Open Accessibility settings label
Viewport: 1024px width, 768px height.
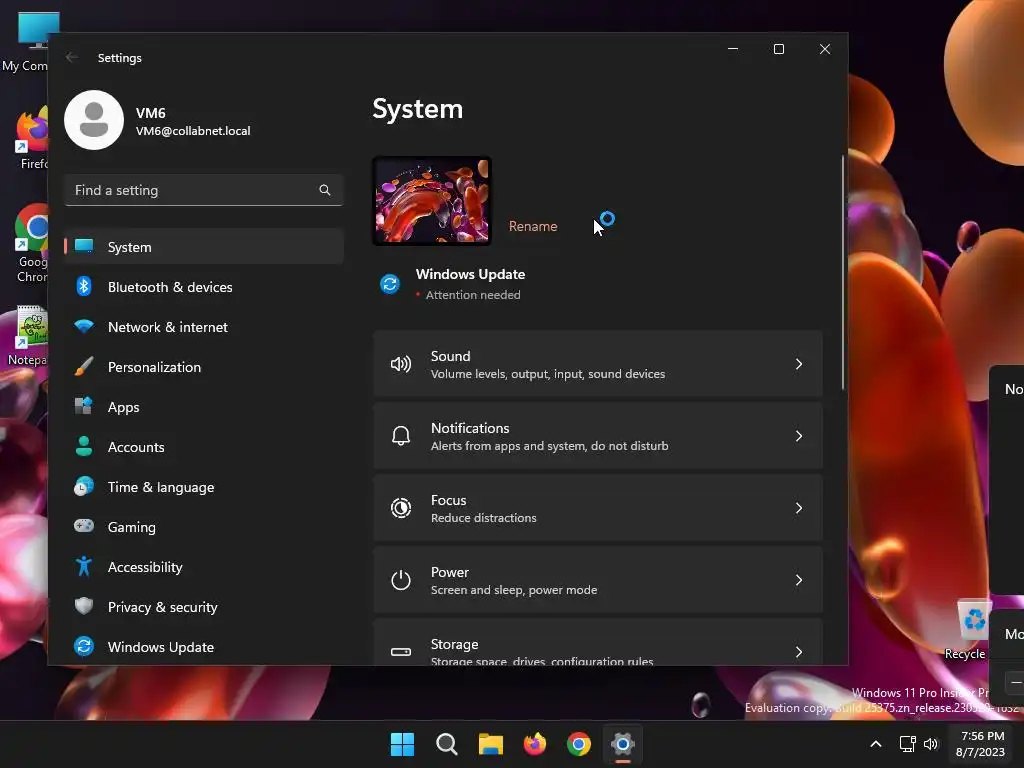[x=145, y=568]
